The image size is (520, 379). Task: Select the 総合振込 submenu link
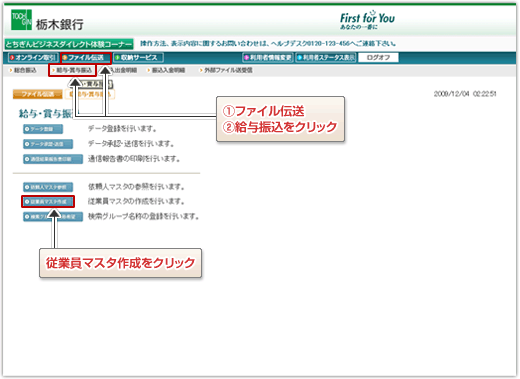coord(23,70)
